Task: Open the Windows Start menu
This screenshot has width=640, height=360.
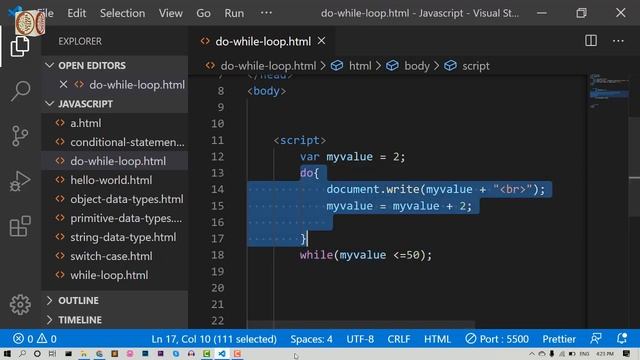Action: point(7,353)
